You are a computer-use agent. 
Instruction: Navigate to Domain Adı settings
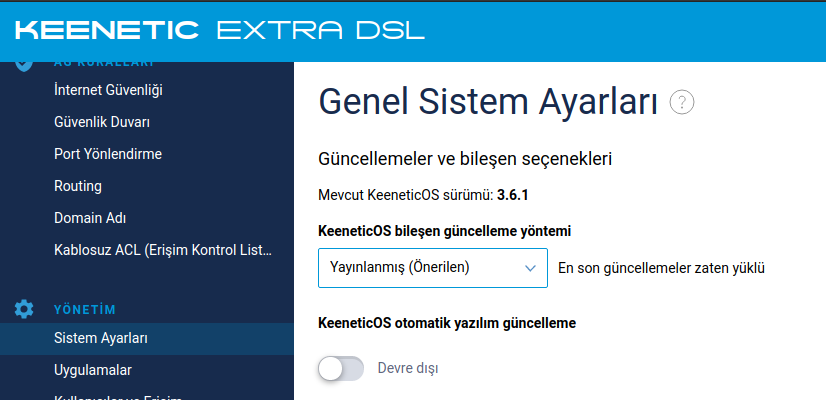tap(90, 218)
